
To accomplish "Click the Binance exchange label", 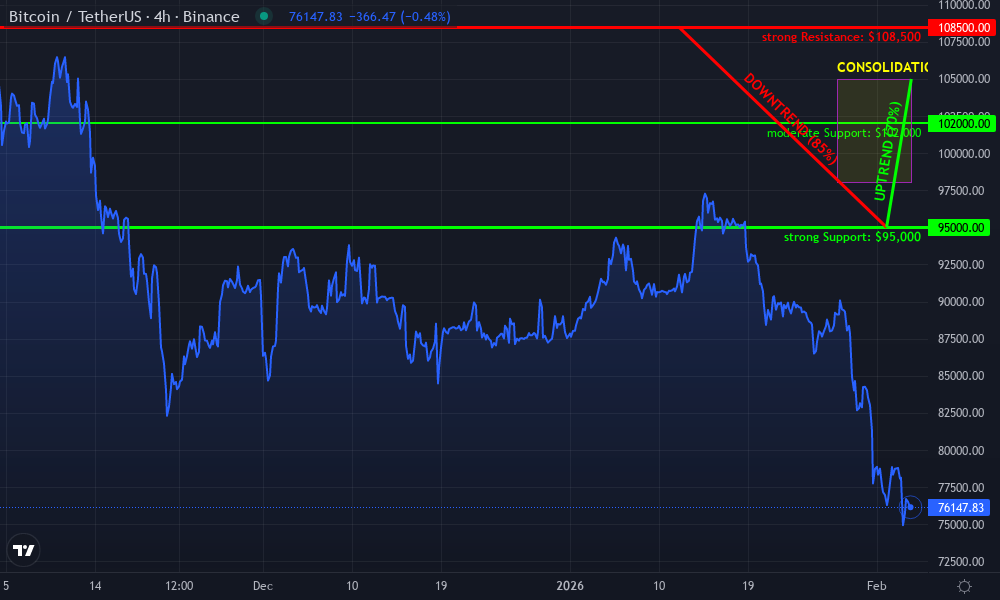I will [x=210, y=16].
